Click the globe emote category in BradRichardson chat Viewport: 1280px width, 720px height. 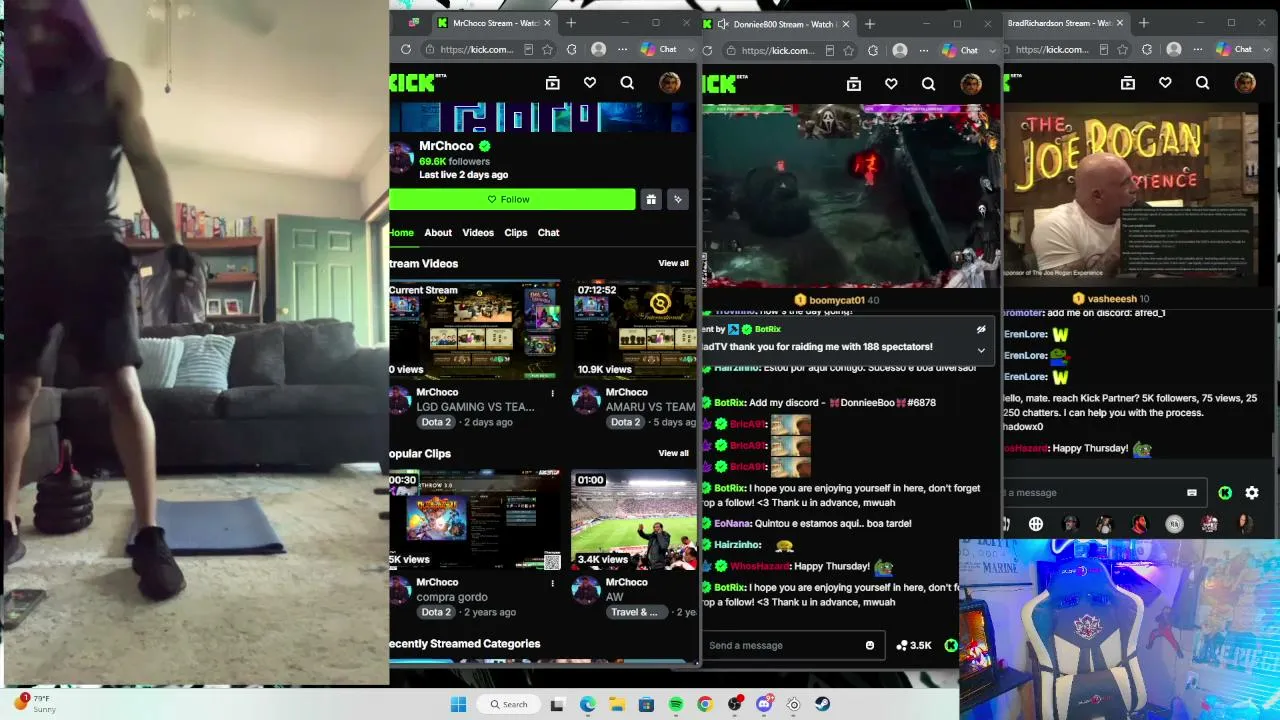tap(1036, 524)
